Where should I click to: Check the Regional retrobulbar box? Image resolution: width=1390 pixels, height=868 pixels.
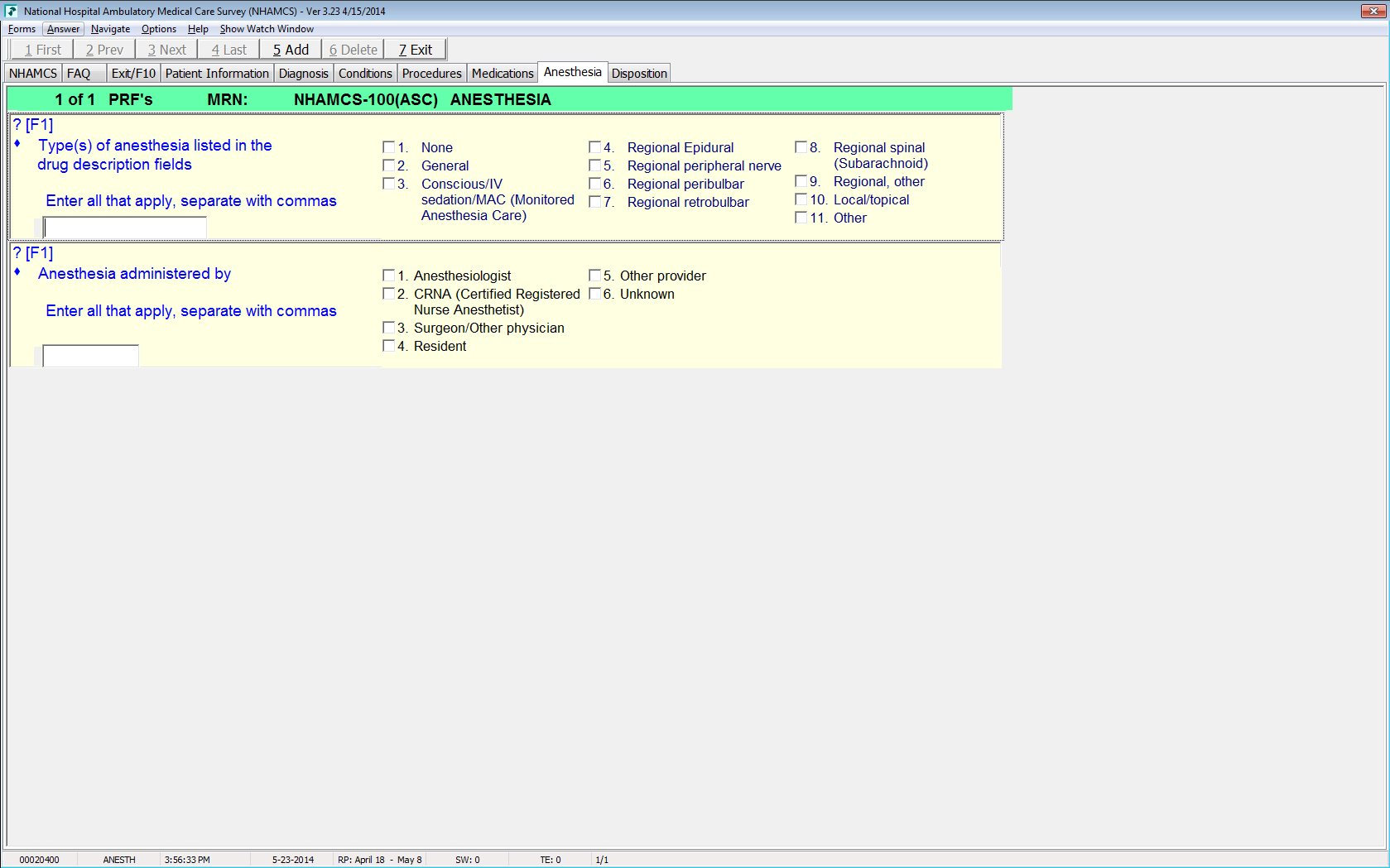pyautogui.click(x=594, y=202)
